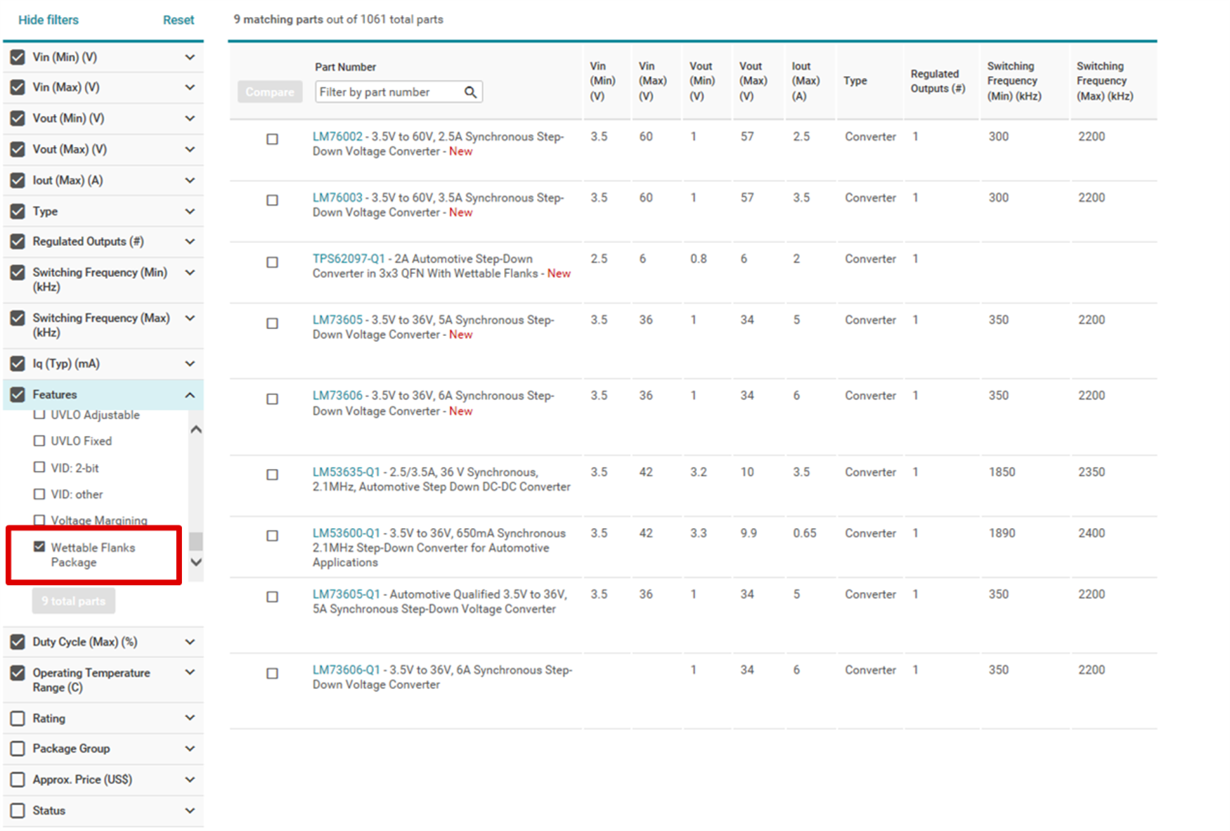Expand the Iout (Max) (A) filter

click(x=190, y=180)
